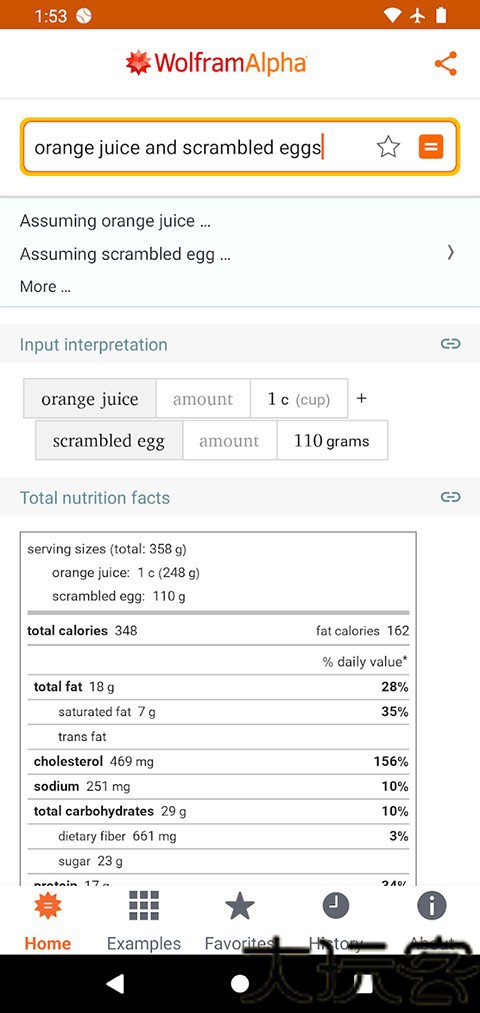The width and height of the screenshot is (480, 1013).
Task: Expand assumptions with right chevron
Action: click(x=451, y=253)
